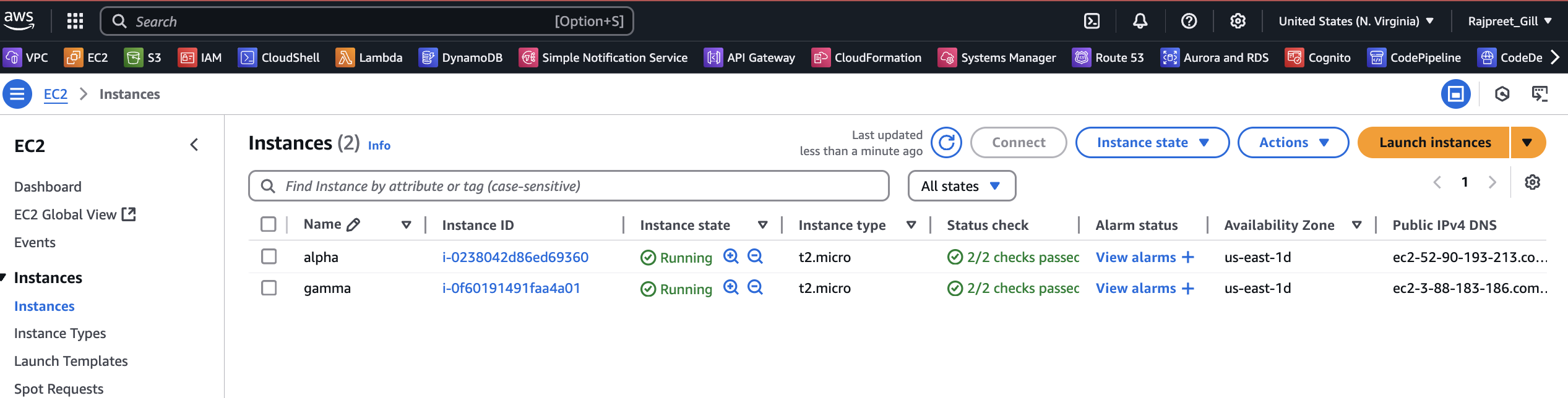Viewport: 1568px width, 398px height.
Task: Open the Instance state dropdown button
Action: (1152, 143)
